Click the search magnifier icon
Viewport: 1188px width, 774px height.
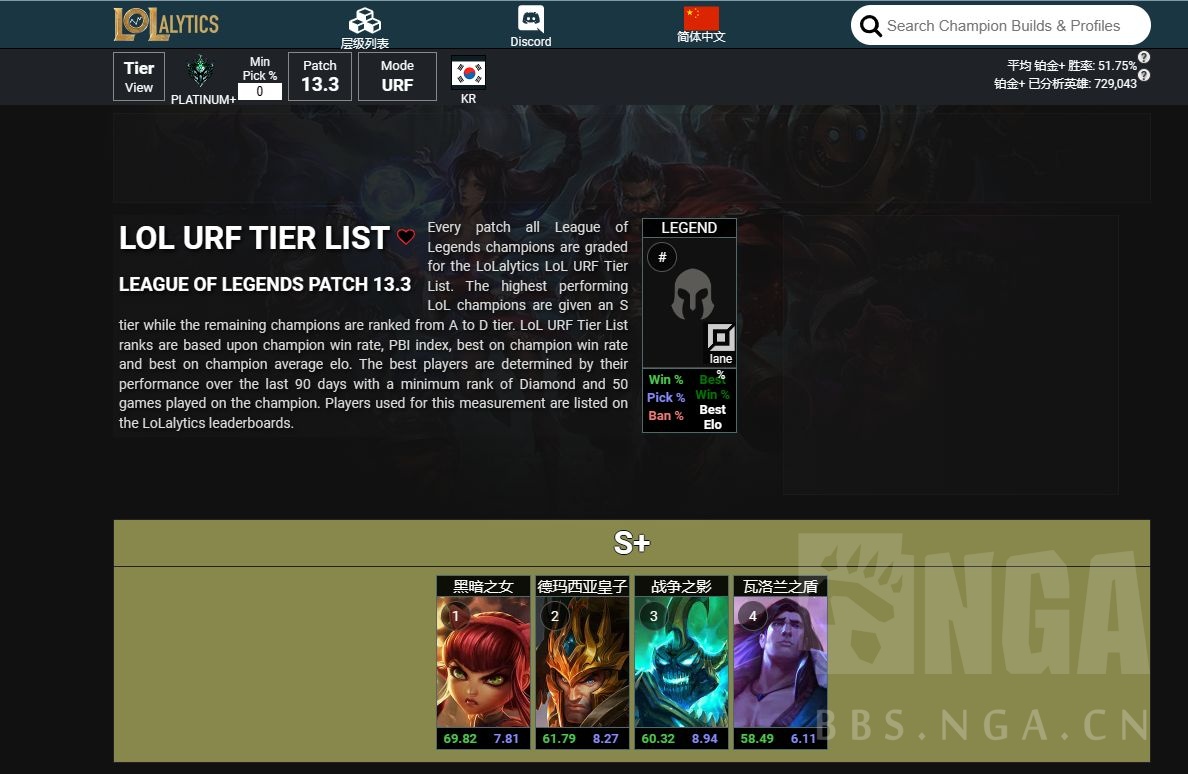click(x=871, y=26)
